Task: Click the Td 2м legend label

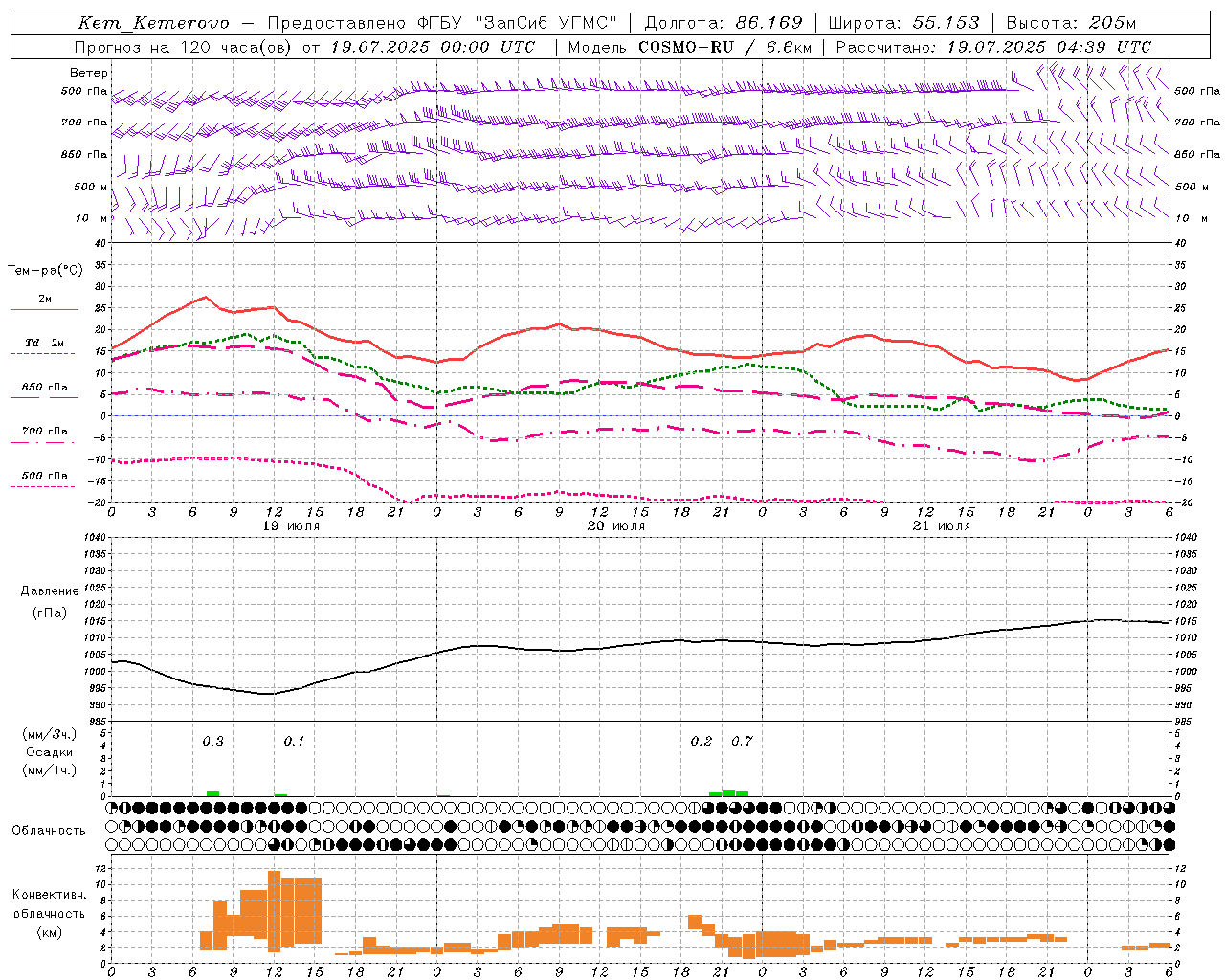Action: tap(45, 343)
